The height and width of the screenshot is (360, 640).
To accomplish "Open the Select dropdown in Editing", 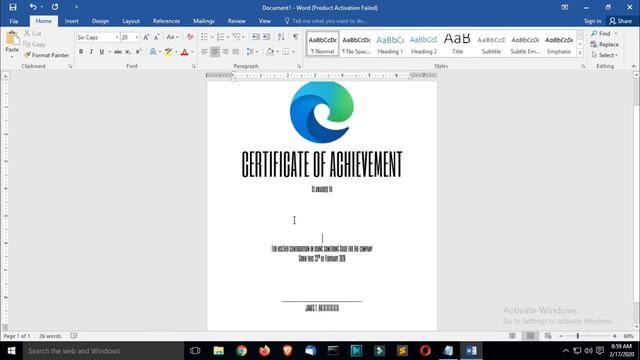I will [605, 55].
